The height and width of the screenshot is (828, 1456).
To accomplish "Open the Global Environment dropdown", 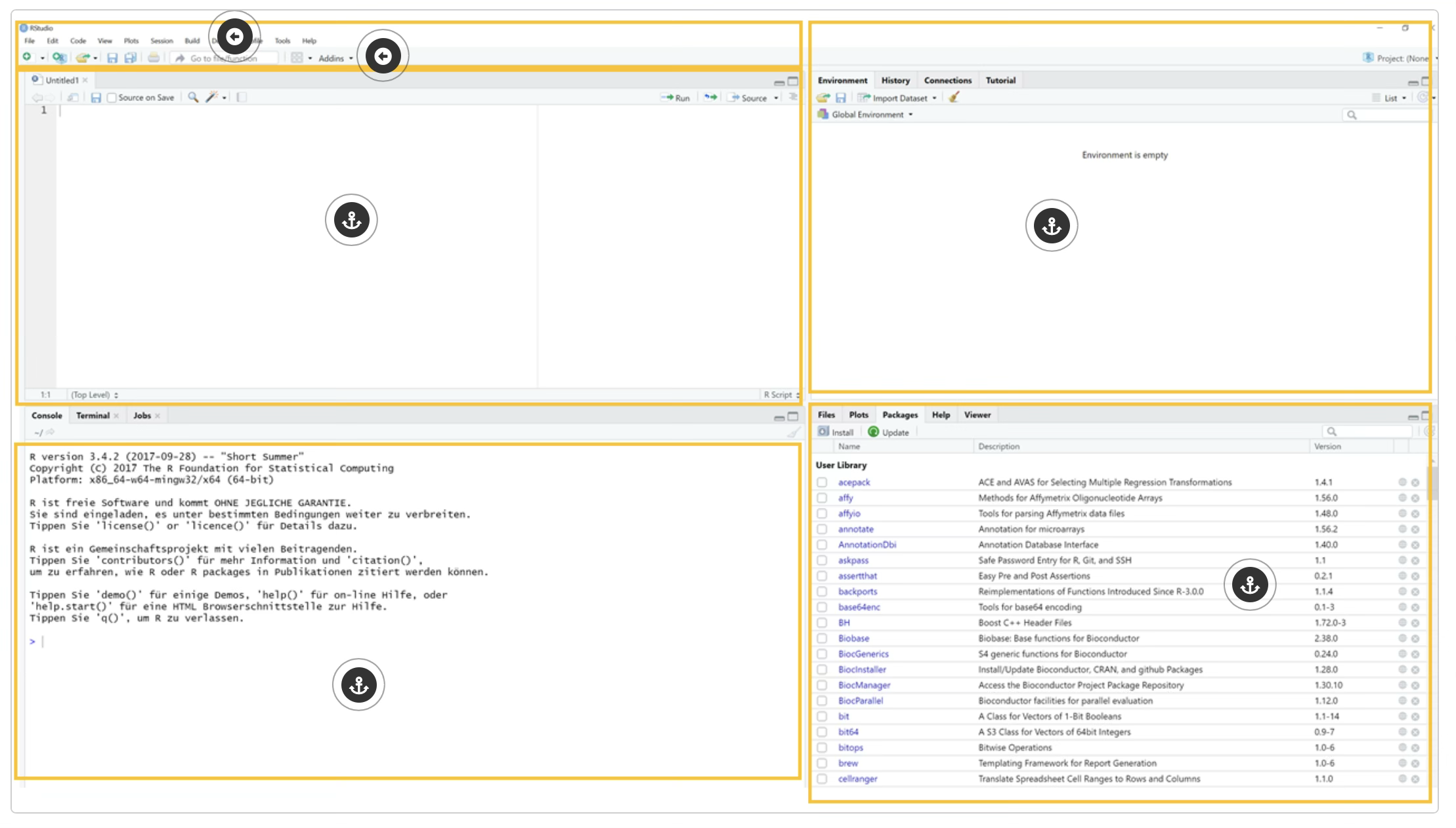I will click(x=867, y=114).
